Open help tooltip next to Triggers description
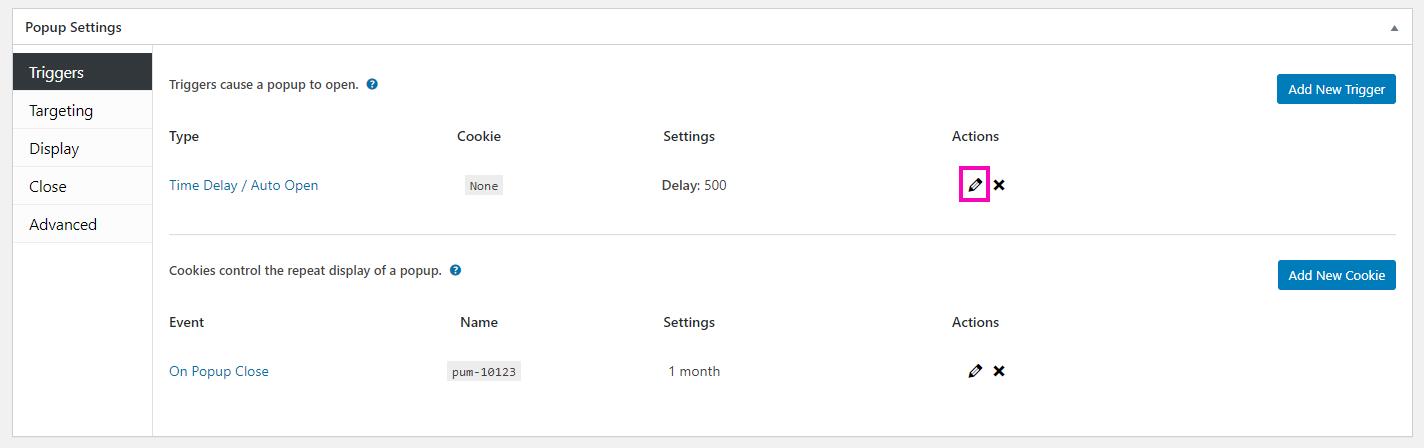Screen dimensions: 1424x448 [x=372, y=84]
